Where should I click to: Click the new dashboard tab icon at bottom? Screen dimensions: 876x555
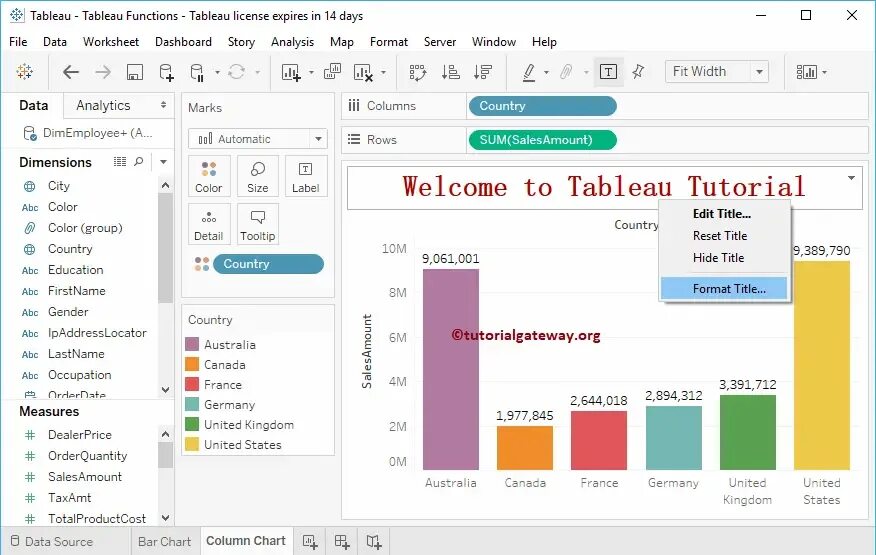(342, 541)
